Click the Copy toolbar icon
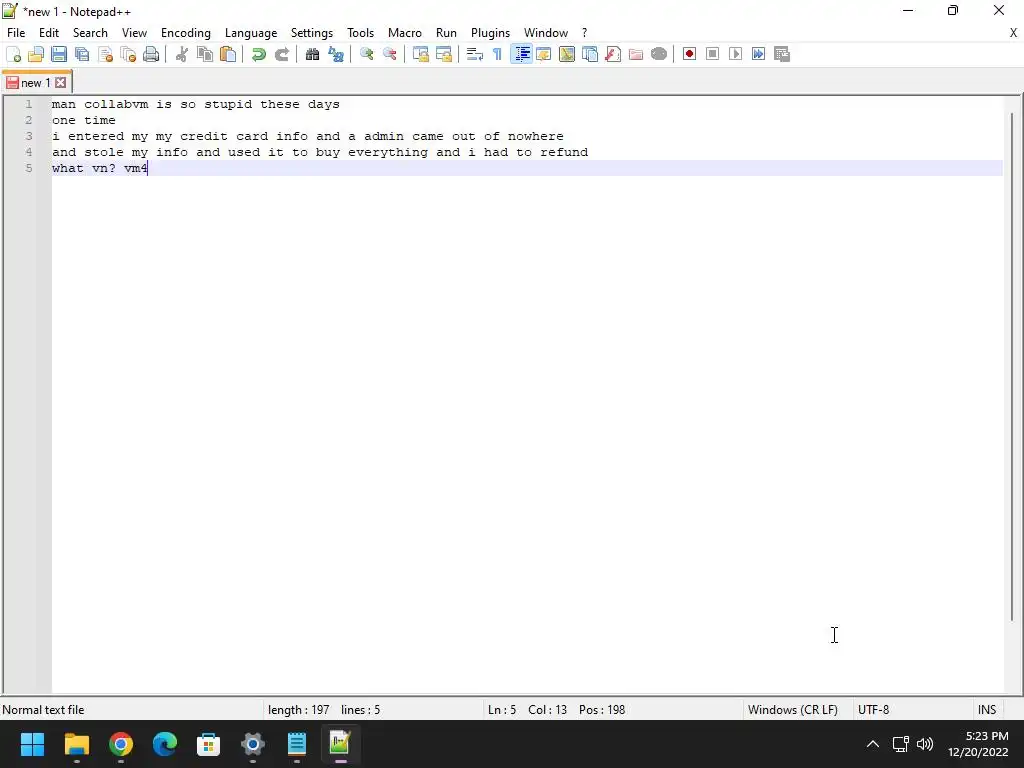The width and height of the screenshot is (1024, 768). tap(205, 54)
